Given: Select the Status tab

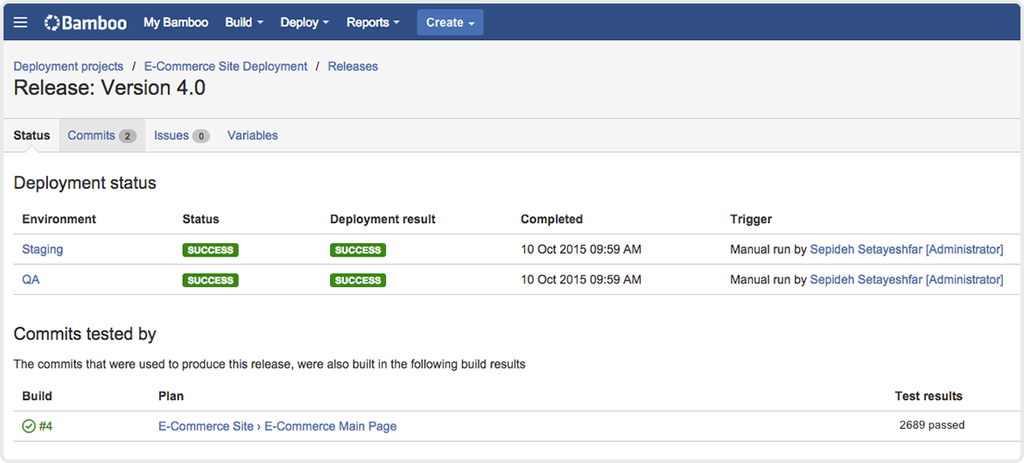Looking at the screenshot, I should [31, 136].
